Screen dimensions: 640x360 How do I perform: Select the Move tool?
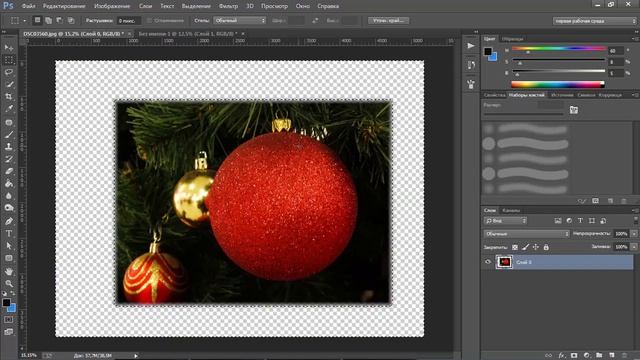pyautogui.click(x=9, y=48)
